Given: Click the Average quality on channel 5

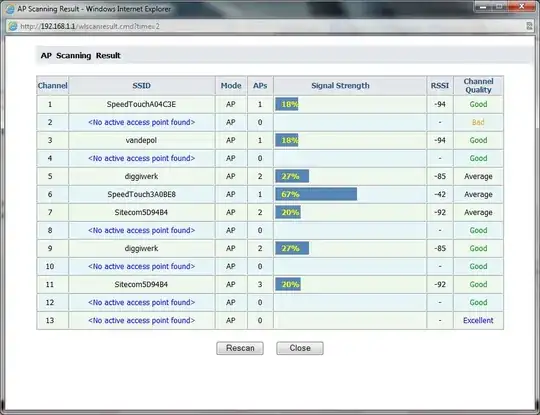Looking at the screenshot, I should (478, 176).
